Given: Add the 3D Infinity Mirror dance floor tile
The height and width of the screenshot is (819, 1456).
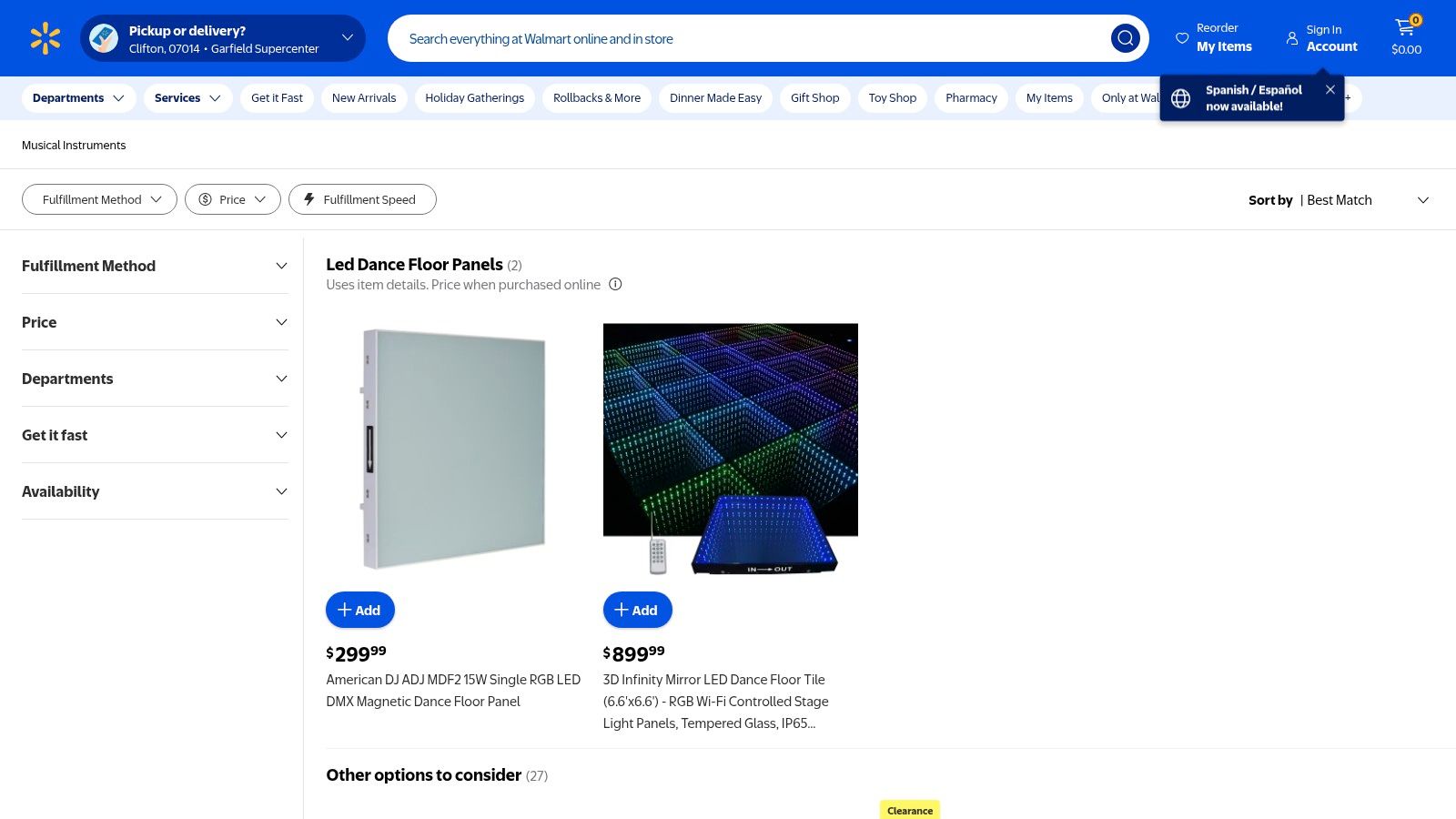Looking at the screenshot, I should 637,610.
